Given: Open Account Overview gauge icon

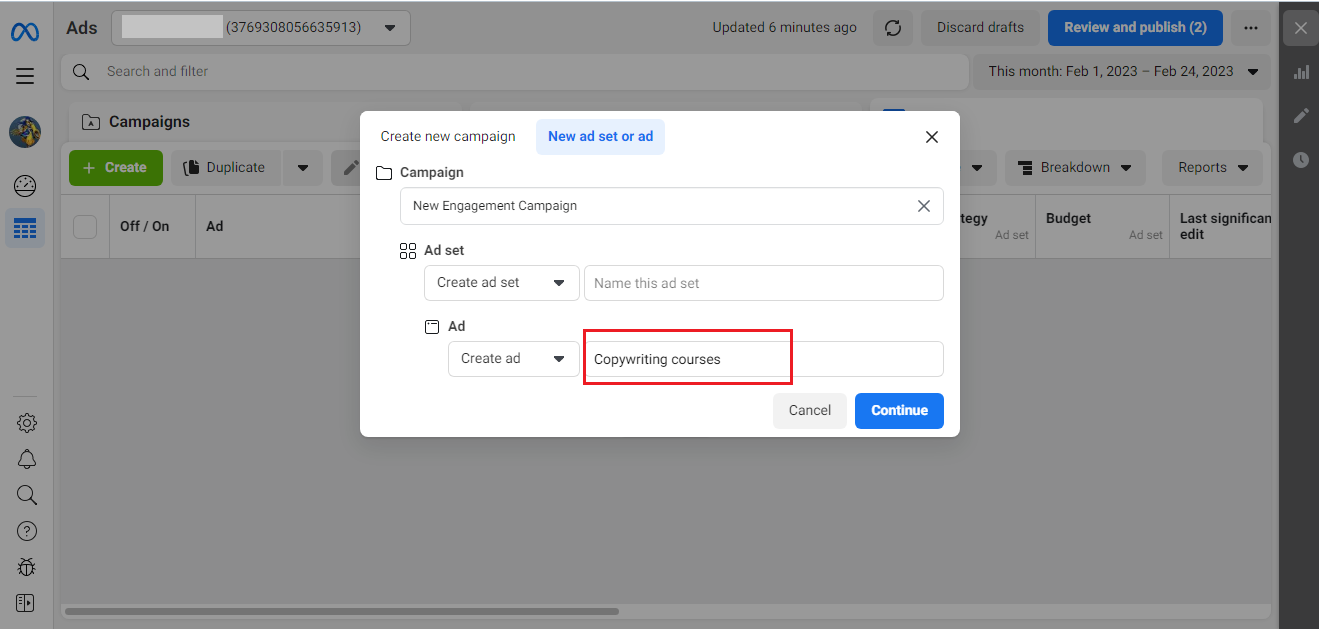Looking at the screenshot, I should (x=25, y=186).
